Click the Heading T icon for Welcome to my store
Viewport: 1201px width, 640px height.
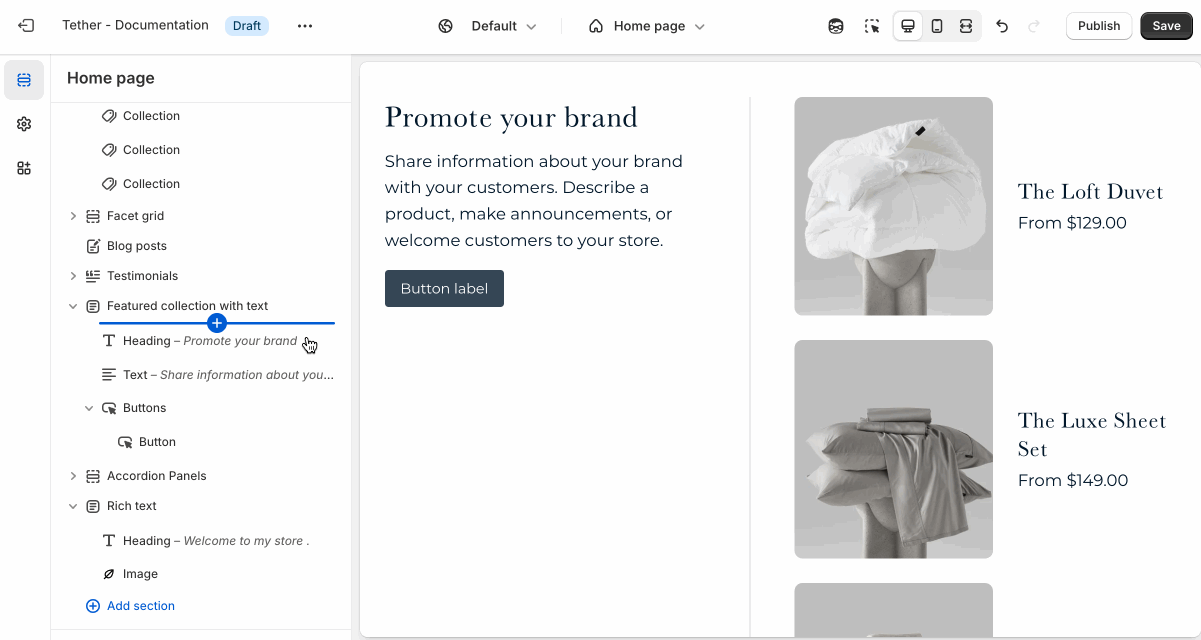[109, 541]
